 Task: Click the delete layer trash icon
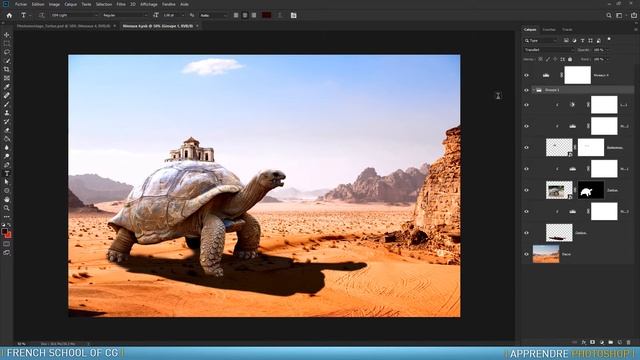[629, 342]
